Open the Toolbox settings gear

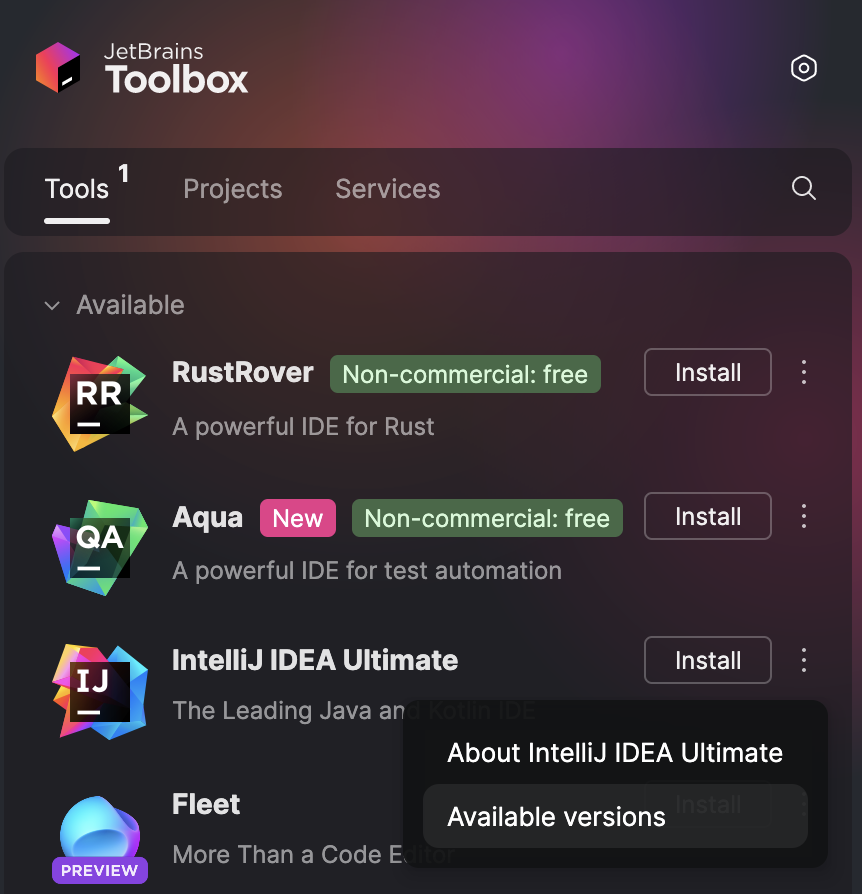tap(803, 68)
